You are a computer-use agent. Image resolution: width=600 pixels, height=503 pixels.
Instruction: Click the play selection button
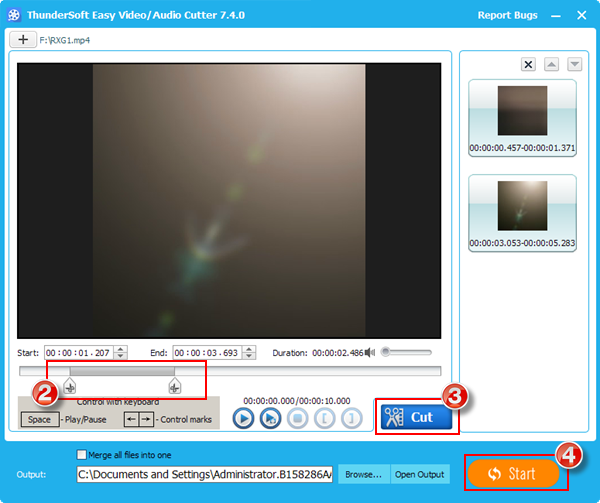[x=270, y=419]
